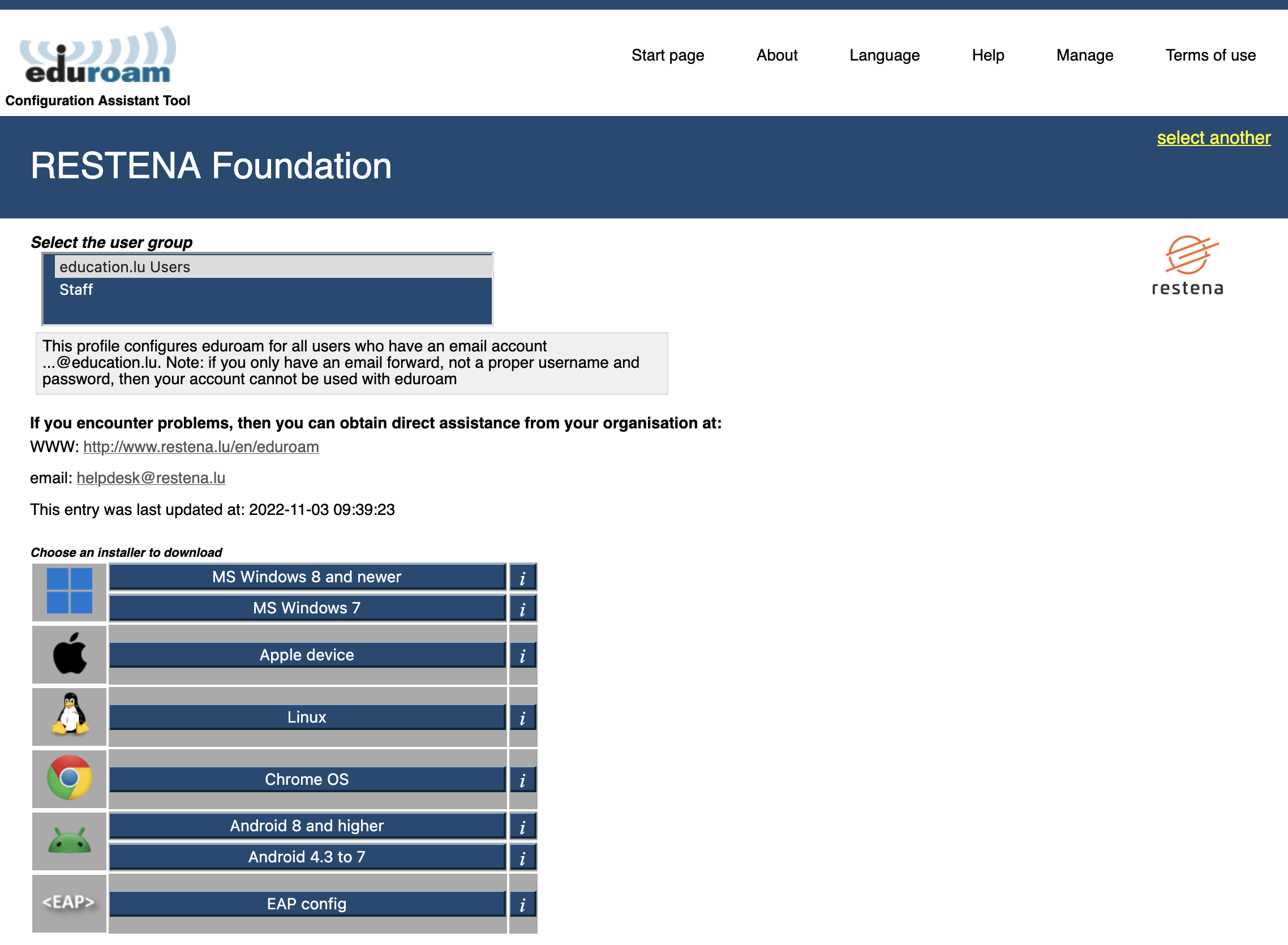Click the Linux penguin icon
This screenshot has height=945, width=1288.
click(x=69, y=715)
